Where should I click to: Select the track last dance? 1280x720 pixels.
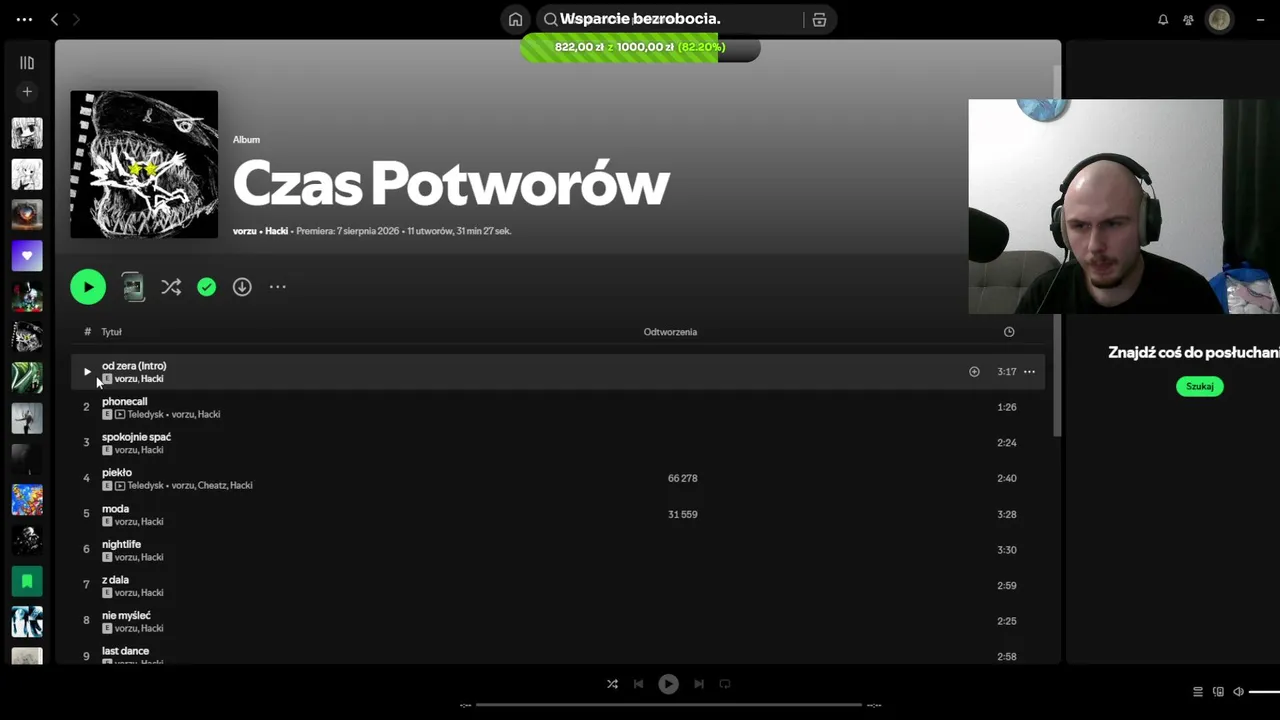(557, 652)
